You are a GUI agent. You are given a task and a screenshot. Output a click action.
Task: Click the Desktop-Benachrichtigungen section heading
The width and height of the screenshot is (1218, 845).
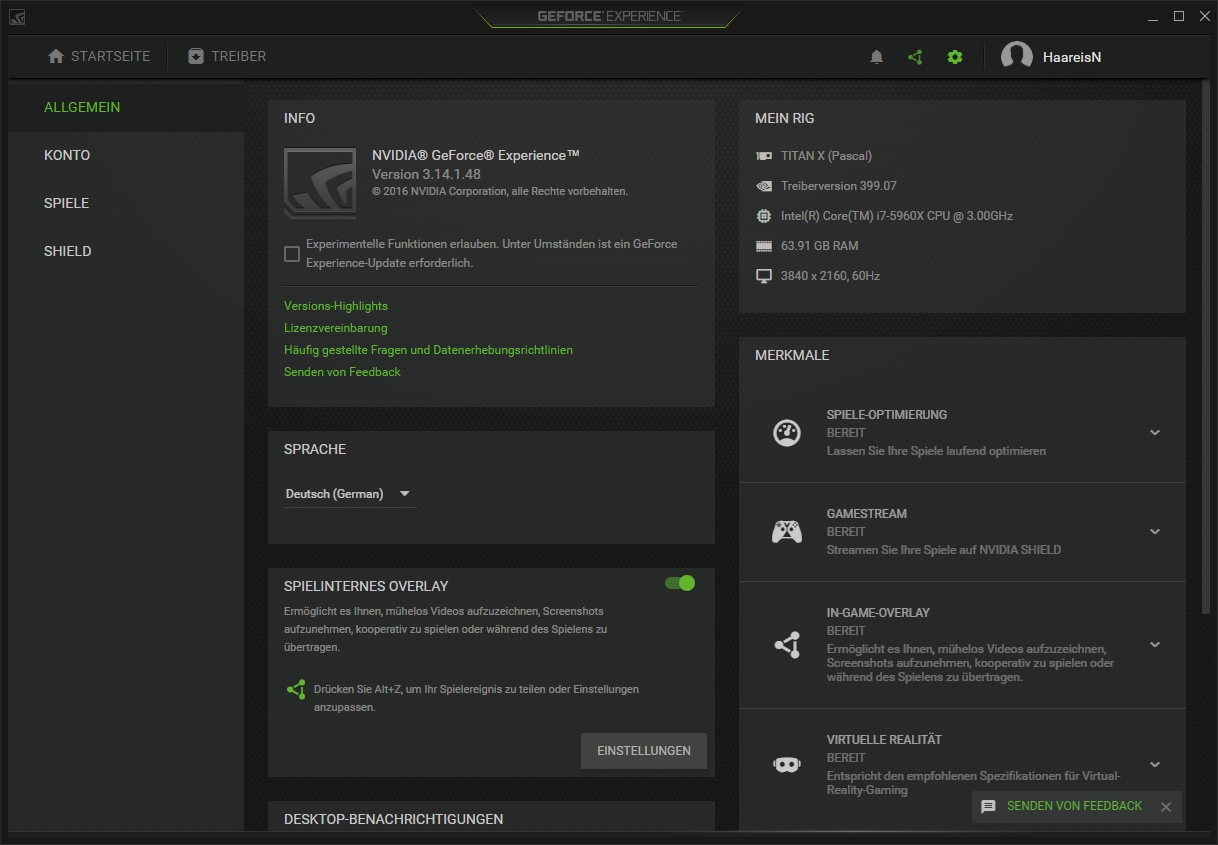click(x=393, y=819)
